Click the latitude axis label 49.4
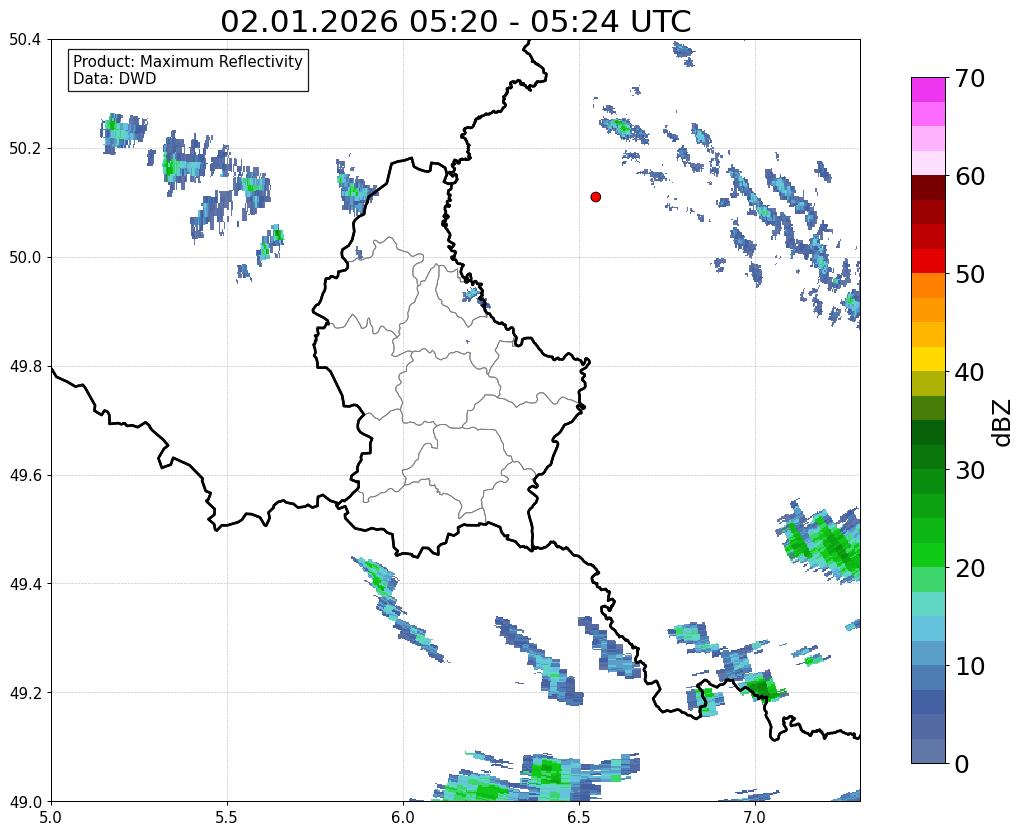Screen dimensions: 1023x834 (25, 584)
